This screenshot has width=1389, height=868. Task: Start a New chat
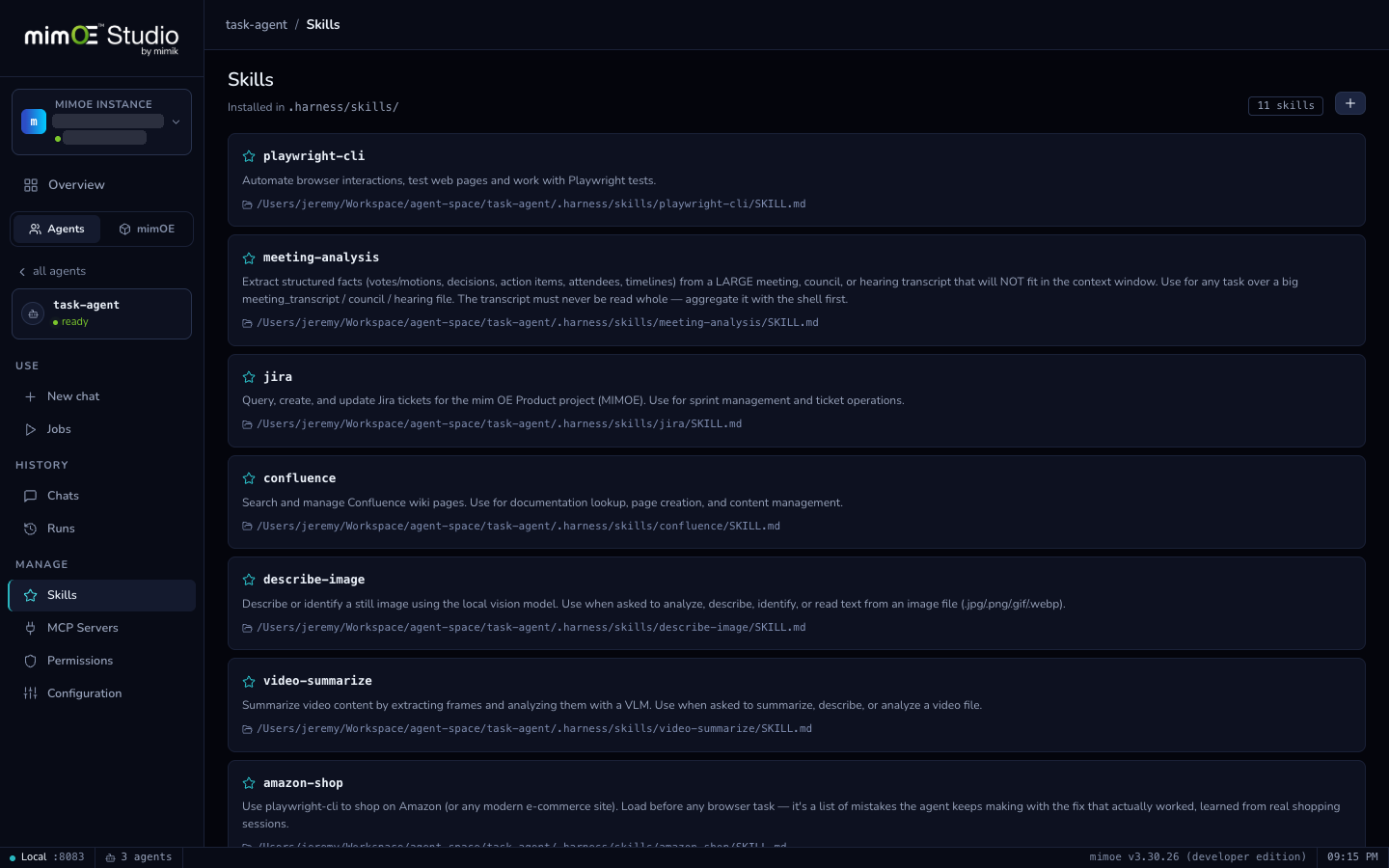pos(101,396)
